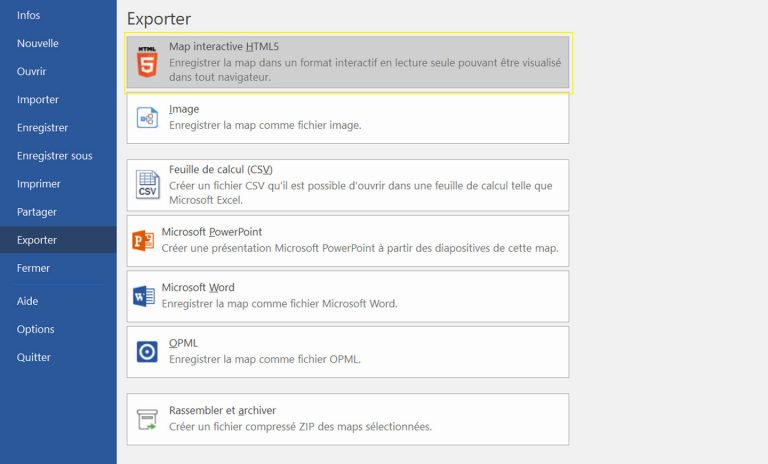Open the Options menu entry
This screenshot has width=768, height=464.
coord(36,329)
